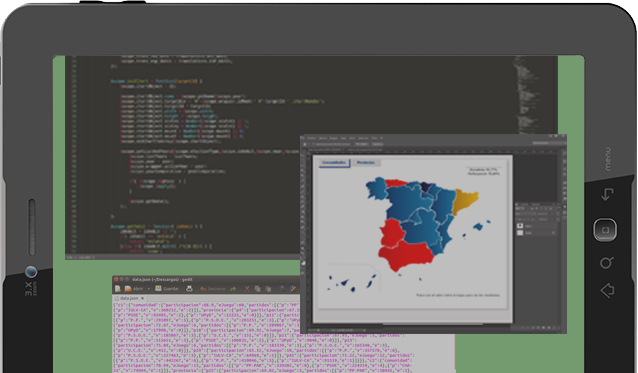
Task: Click the scissors cut icon
Action: click(247, 289)
